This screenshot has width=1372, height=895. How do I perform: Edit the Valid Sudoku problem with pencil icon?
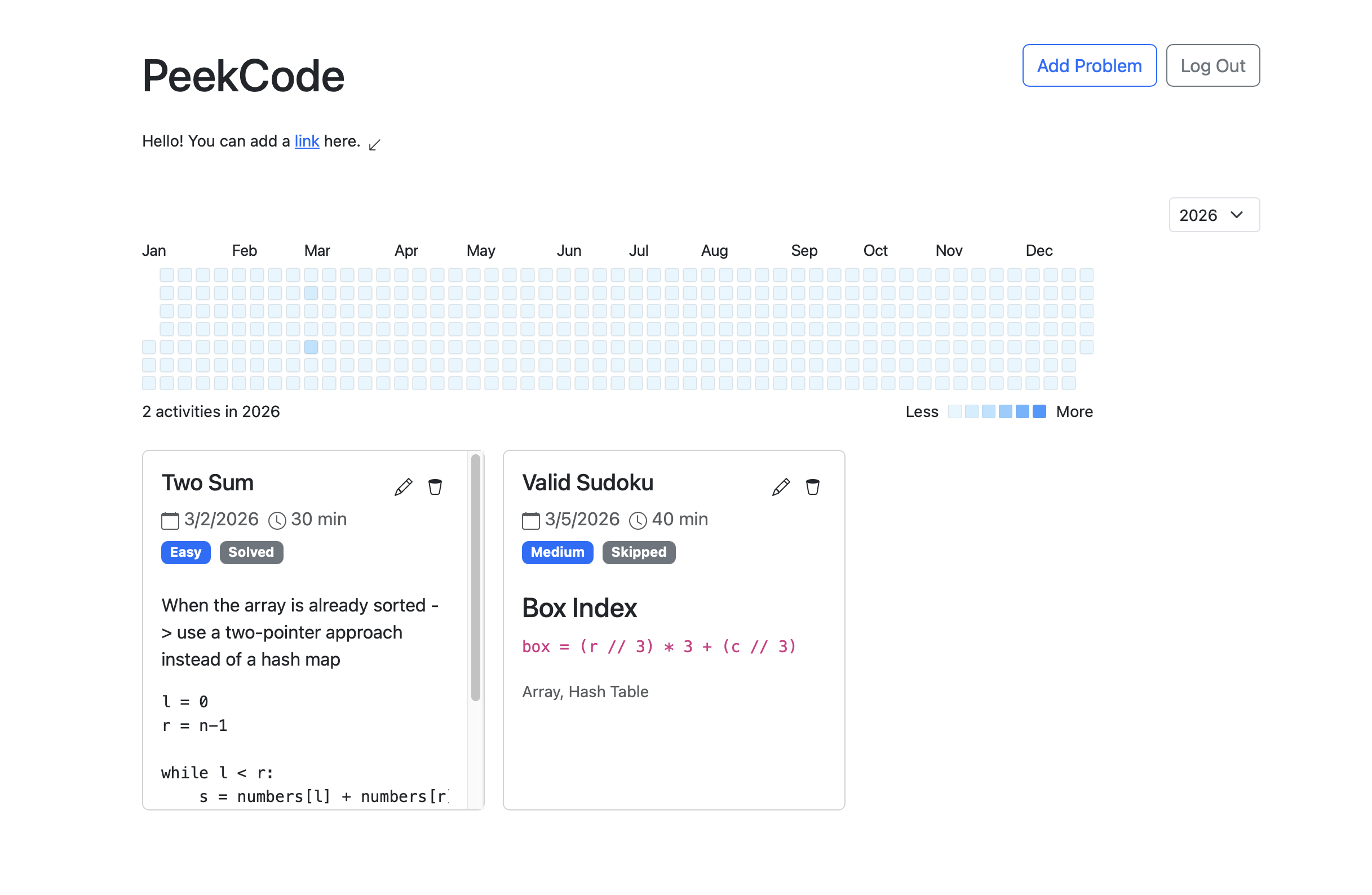click(x=781, y=486)
